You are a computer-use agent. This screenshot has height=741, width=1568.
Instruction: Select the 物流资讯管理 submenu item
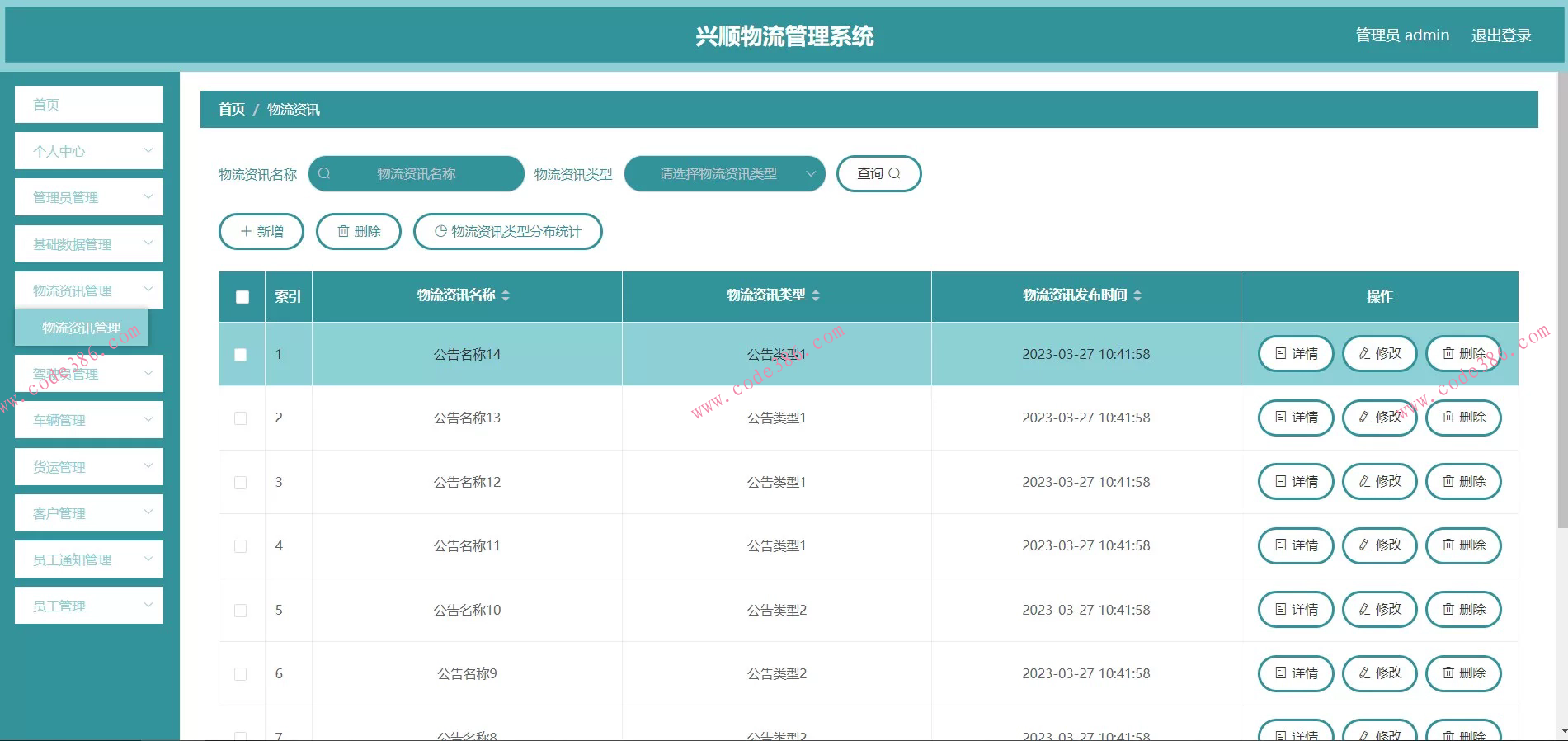tap(82, 328)
